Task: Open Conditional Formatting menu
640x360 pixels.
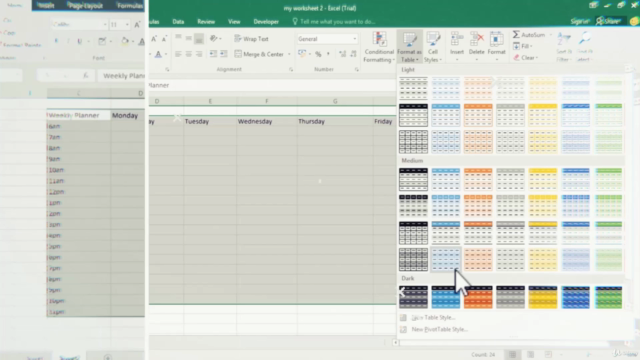Action: pos(379,46)
